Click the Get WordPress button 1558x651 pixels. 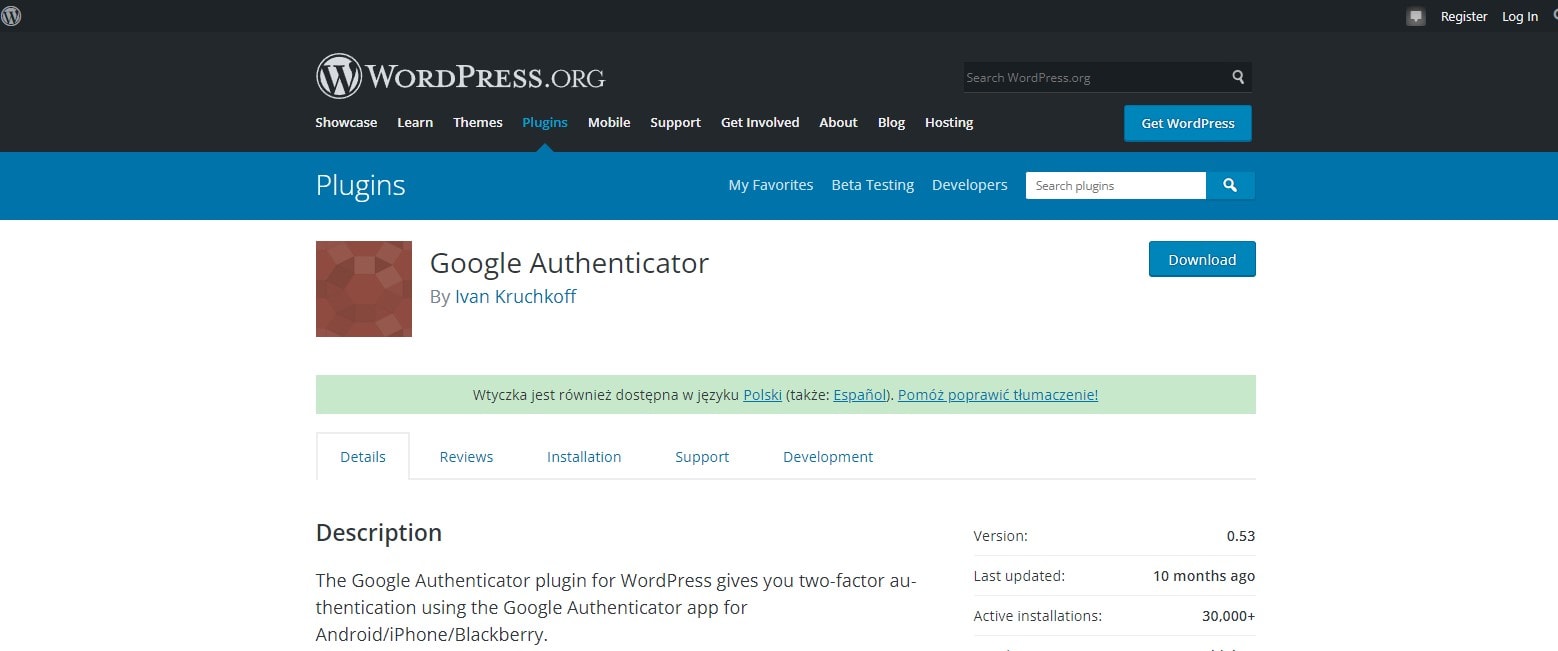[x=1188, y=123]
